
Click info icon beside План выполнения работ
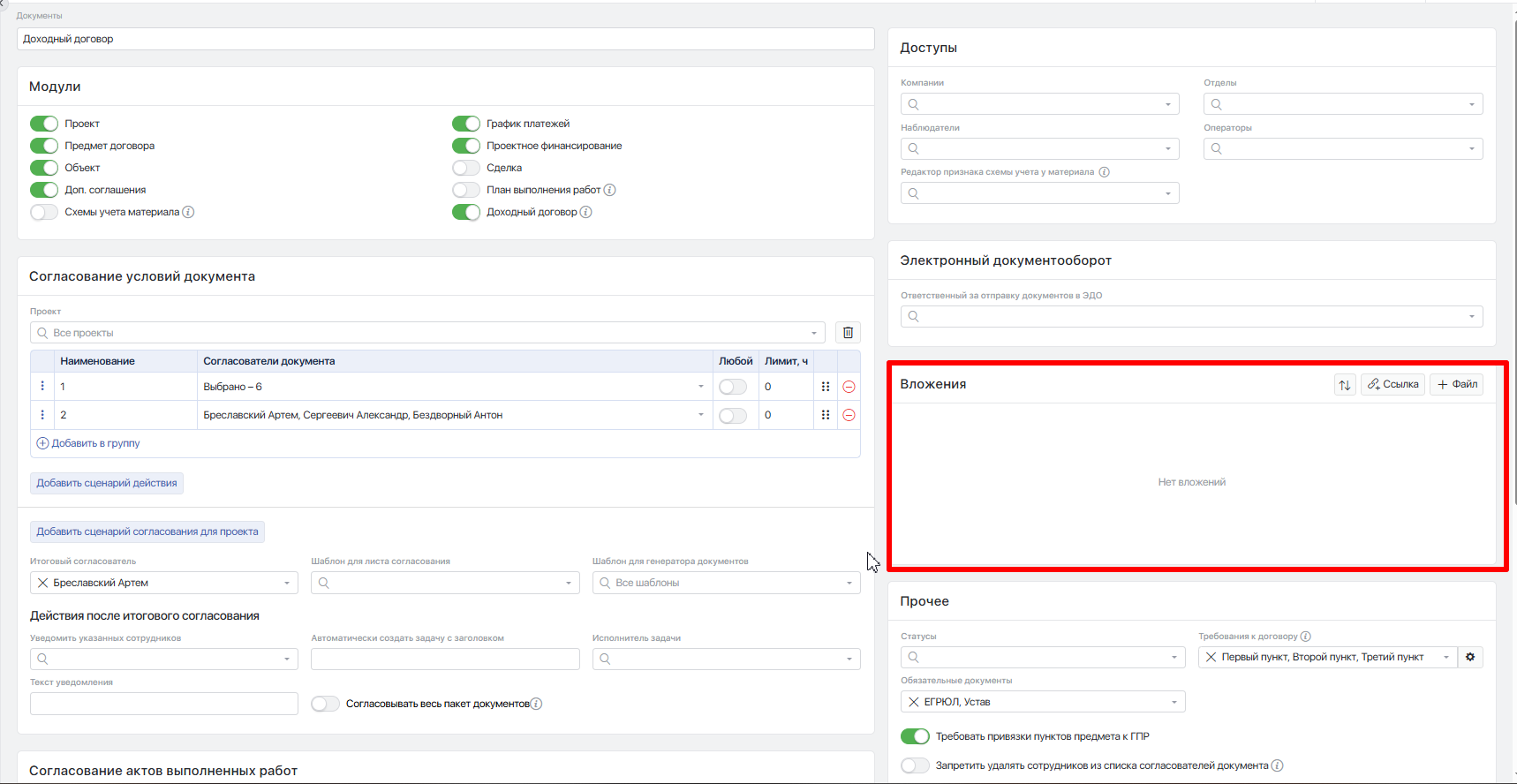(x=609, y=190)
